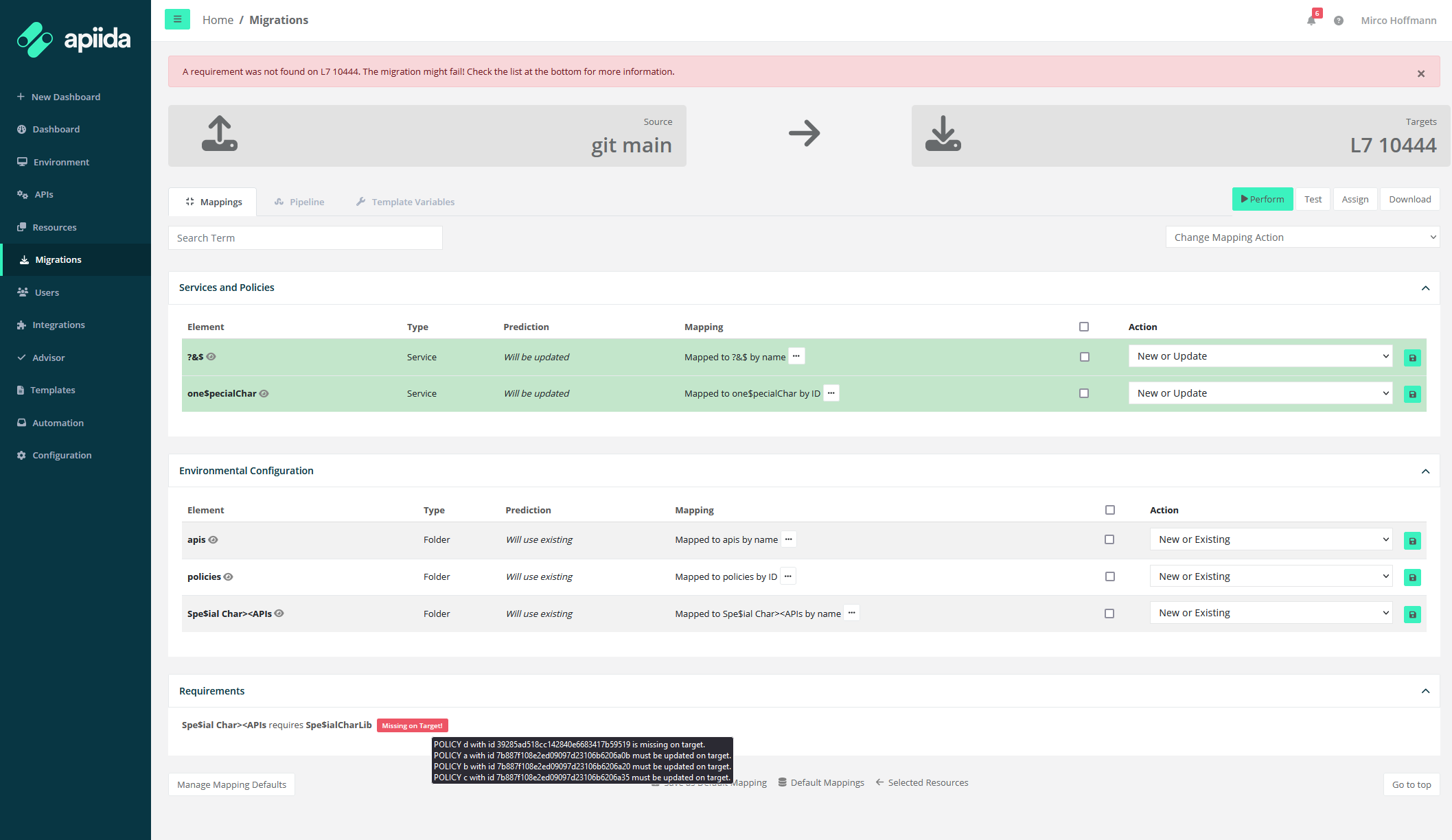
Task: Click Manage Mapping Defaults button
Action: [231, 784]
